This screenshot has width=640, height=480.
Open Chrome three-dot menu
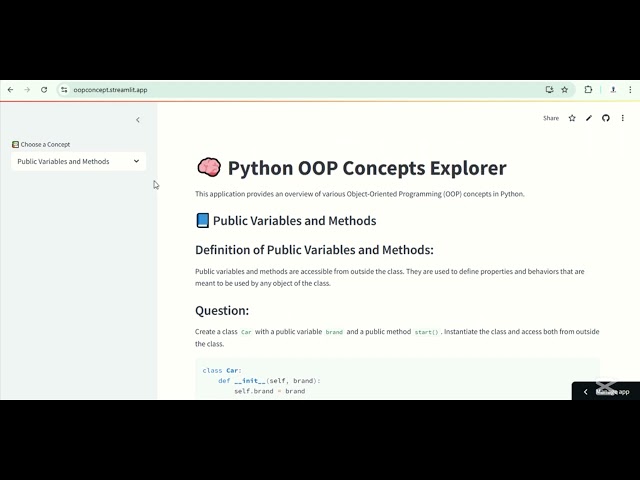pyautogui.click(x=630, y=90)
